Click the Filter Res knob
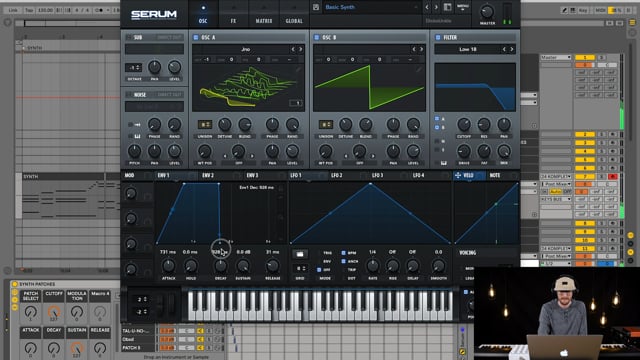Viewport: 640px width, 360px height. coord(484,124)
